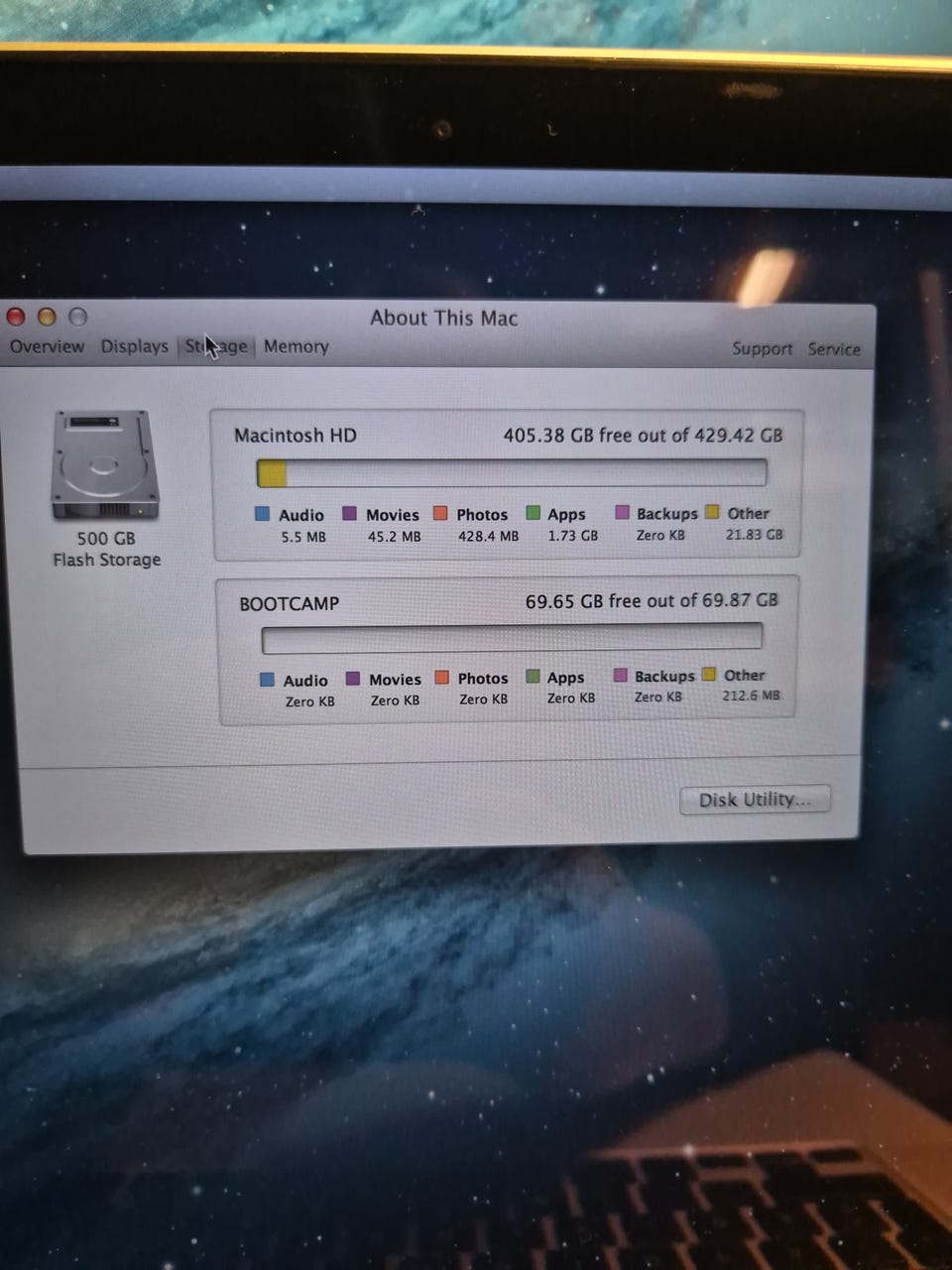Click the yellow minimize window button

click(47, 317)
